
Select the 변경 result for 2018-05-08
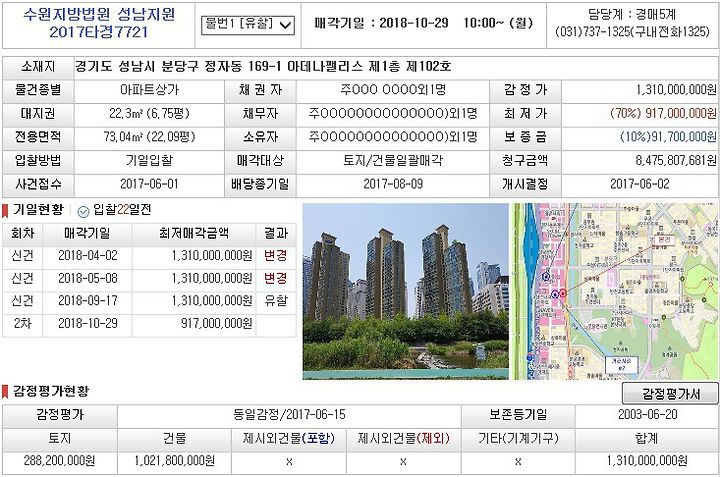pyautogui.click(x=276, y=278)
